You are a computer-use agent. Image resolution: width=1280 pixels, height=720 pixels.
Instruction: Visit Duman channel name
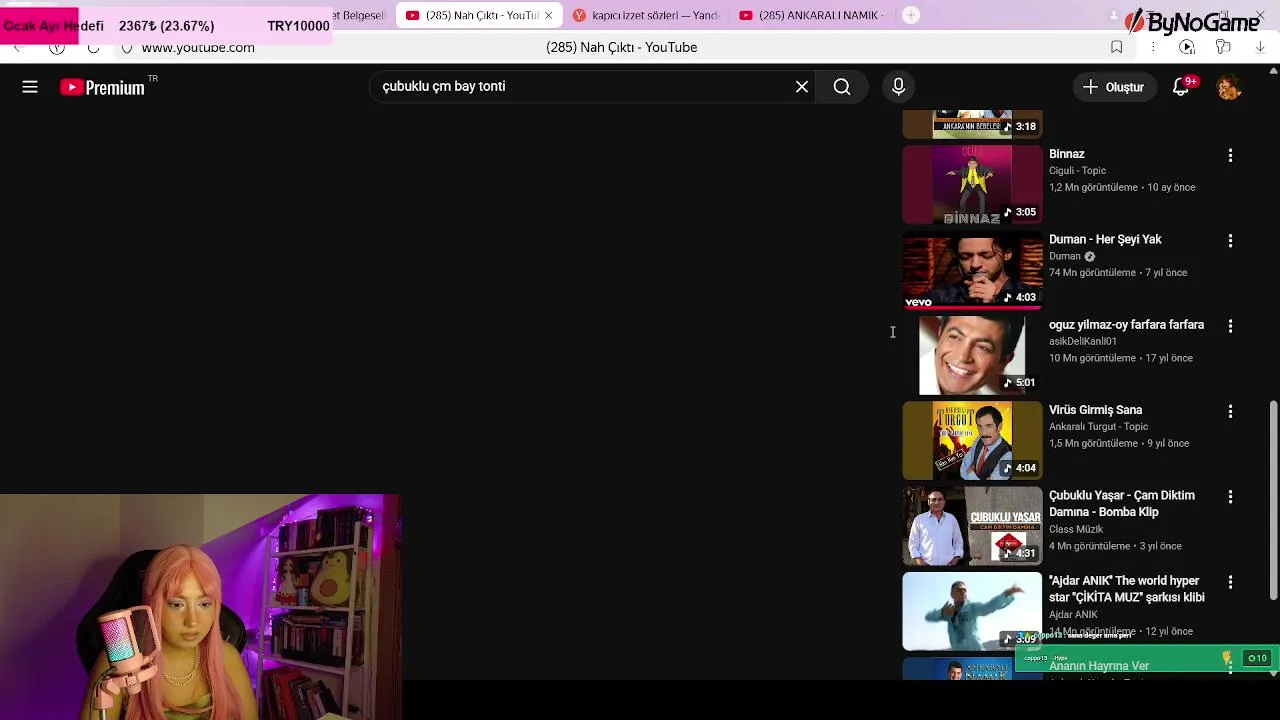click(1065, 256)
